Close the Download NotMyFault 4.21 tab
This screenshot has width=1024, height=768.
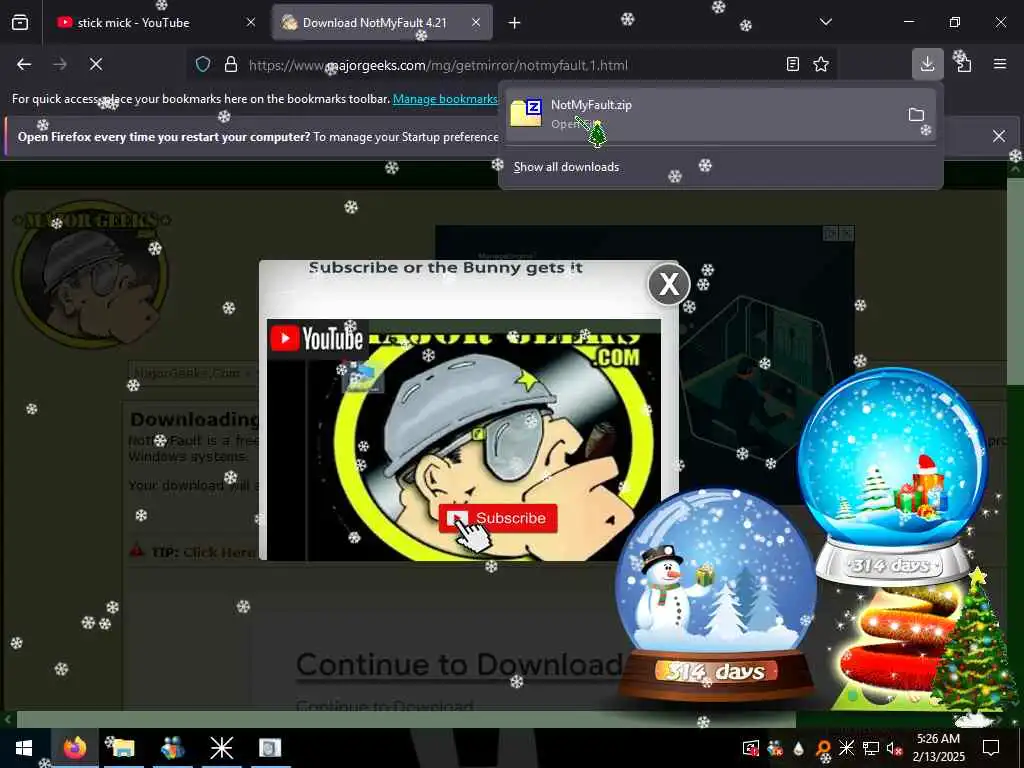(476, 23)
